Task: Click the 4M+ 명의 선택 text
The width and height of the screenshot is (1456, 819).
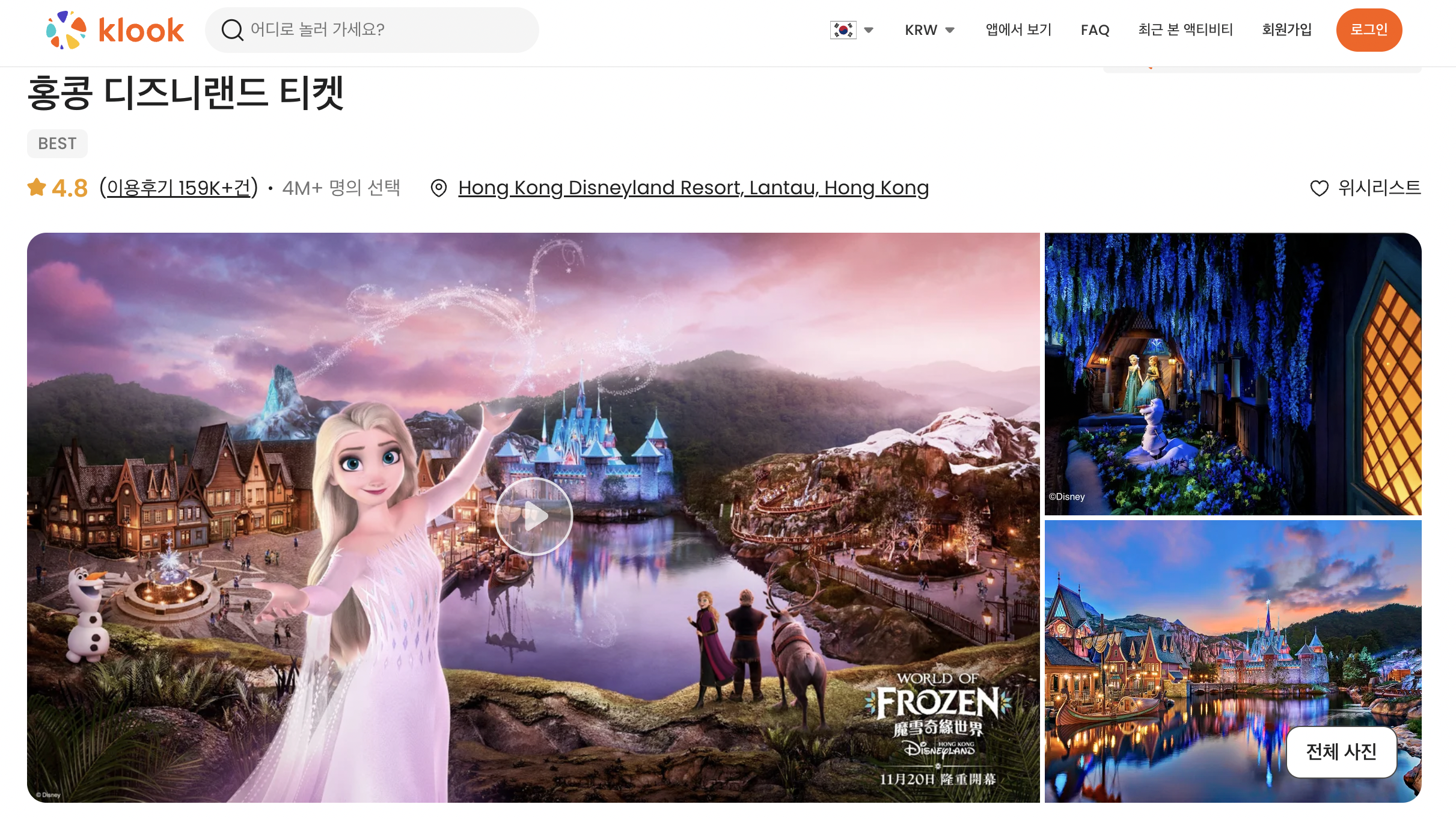Action: [x=341, y=188]
